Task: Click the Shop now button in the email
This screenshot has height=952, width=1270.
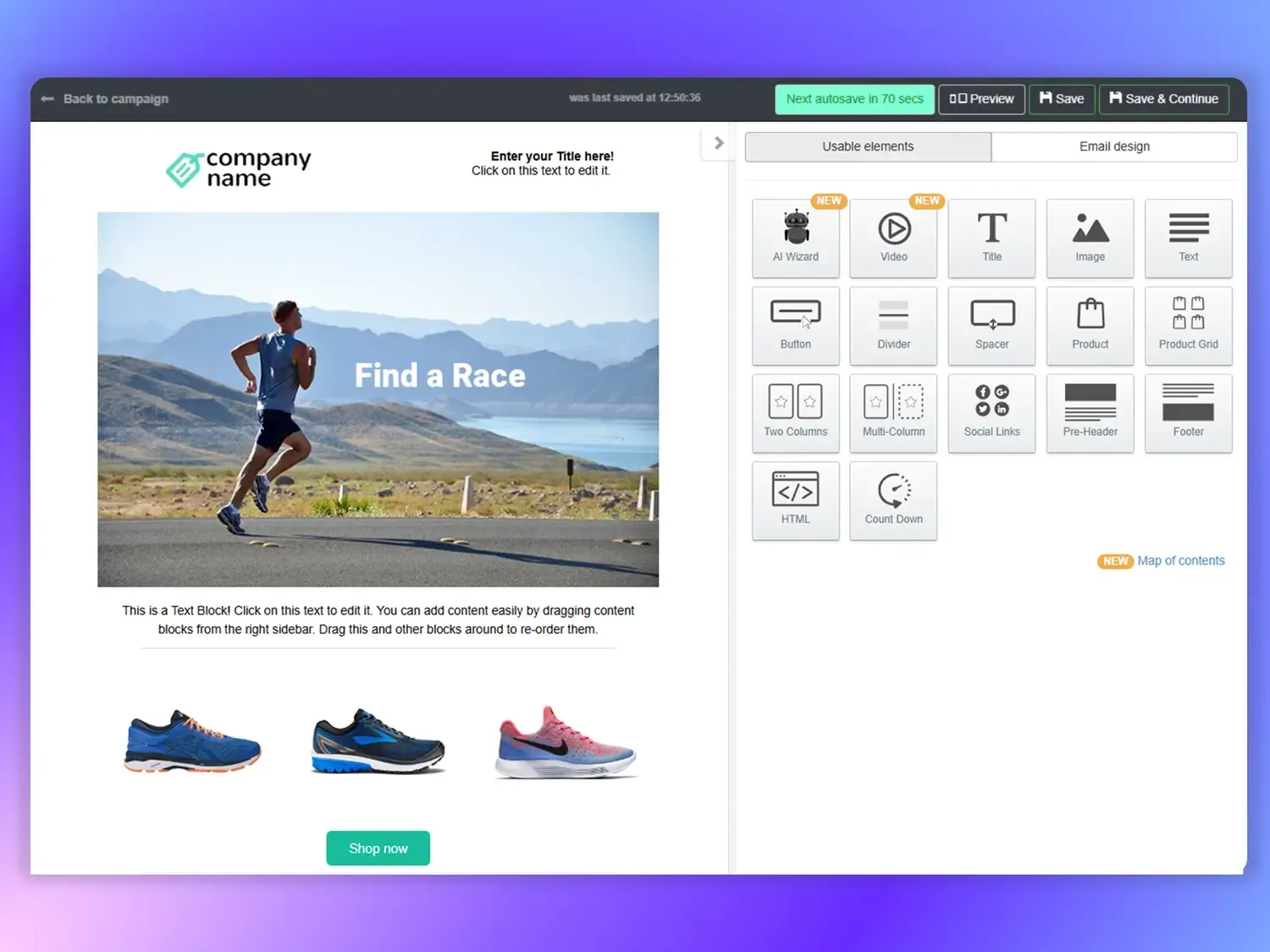Action: click(378, 848)
